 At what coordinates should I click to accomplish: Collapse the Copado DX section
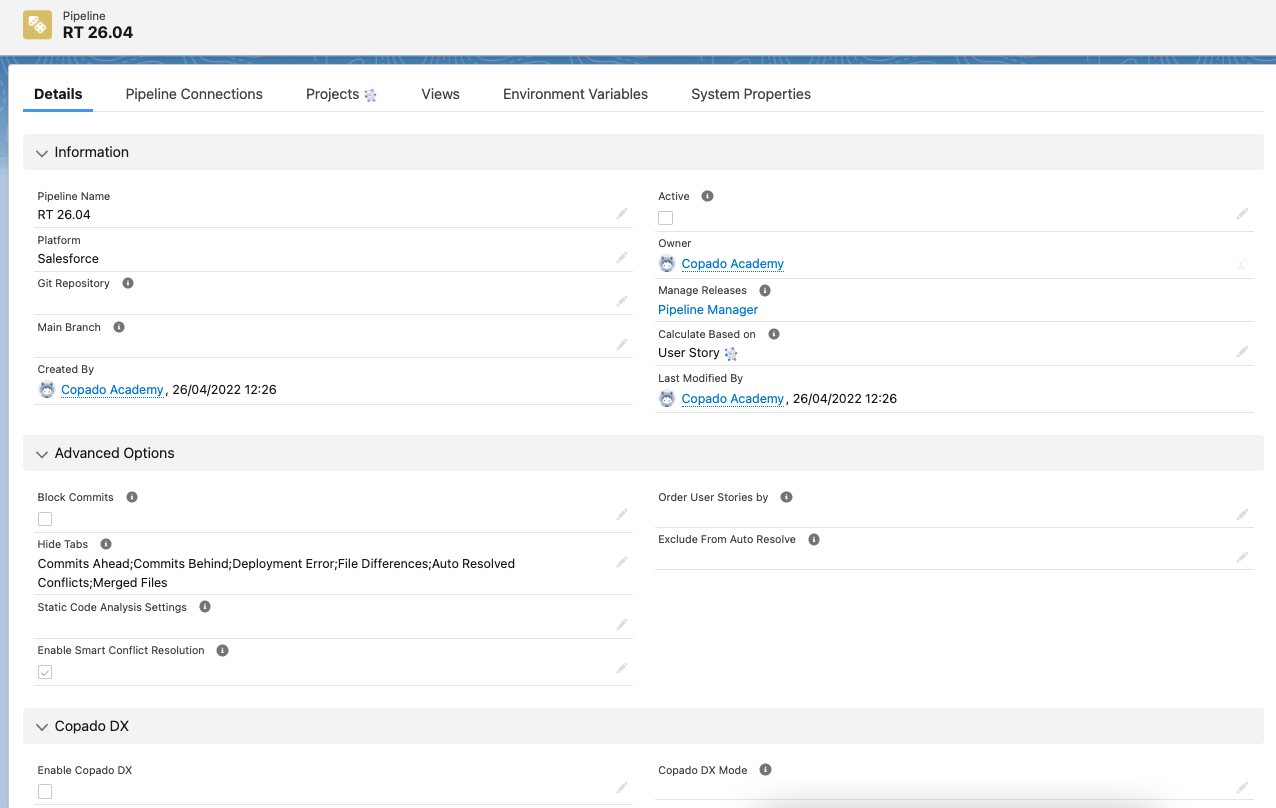[x=42, y=727]
